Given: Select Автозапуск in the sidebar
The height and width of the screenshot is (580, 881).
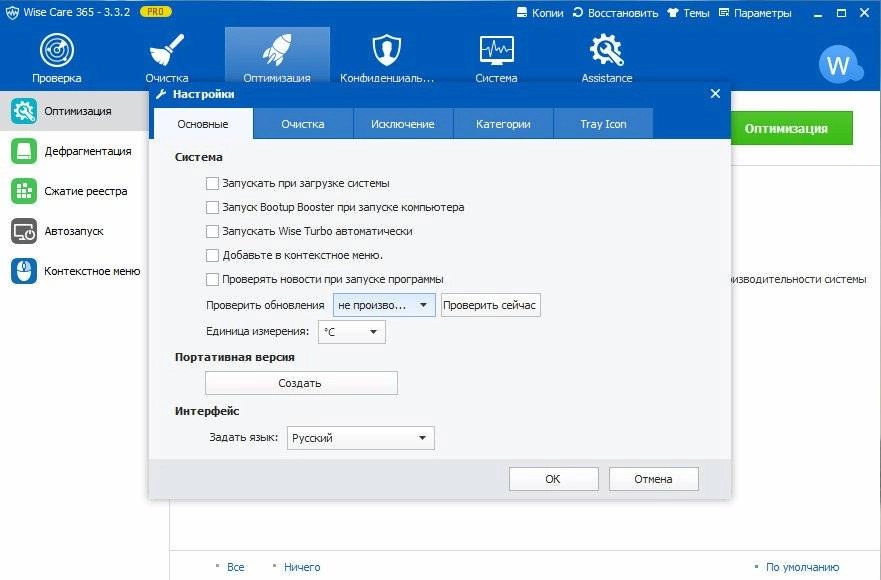Looking at the screenshot, I should point(74,231).
